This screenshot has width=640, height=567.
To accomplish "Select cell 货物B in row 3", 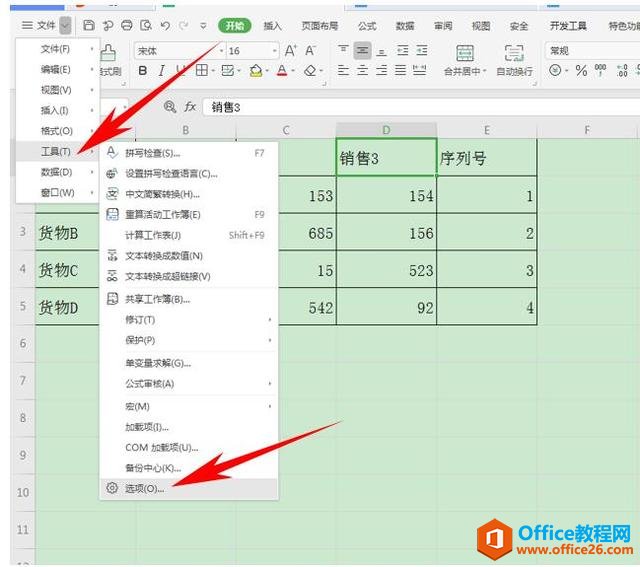I will coord(67,232).
